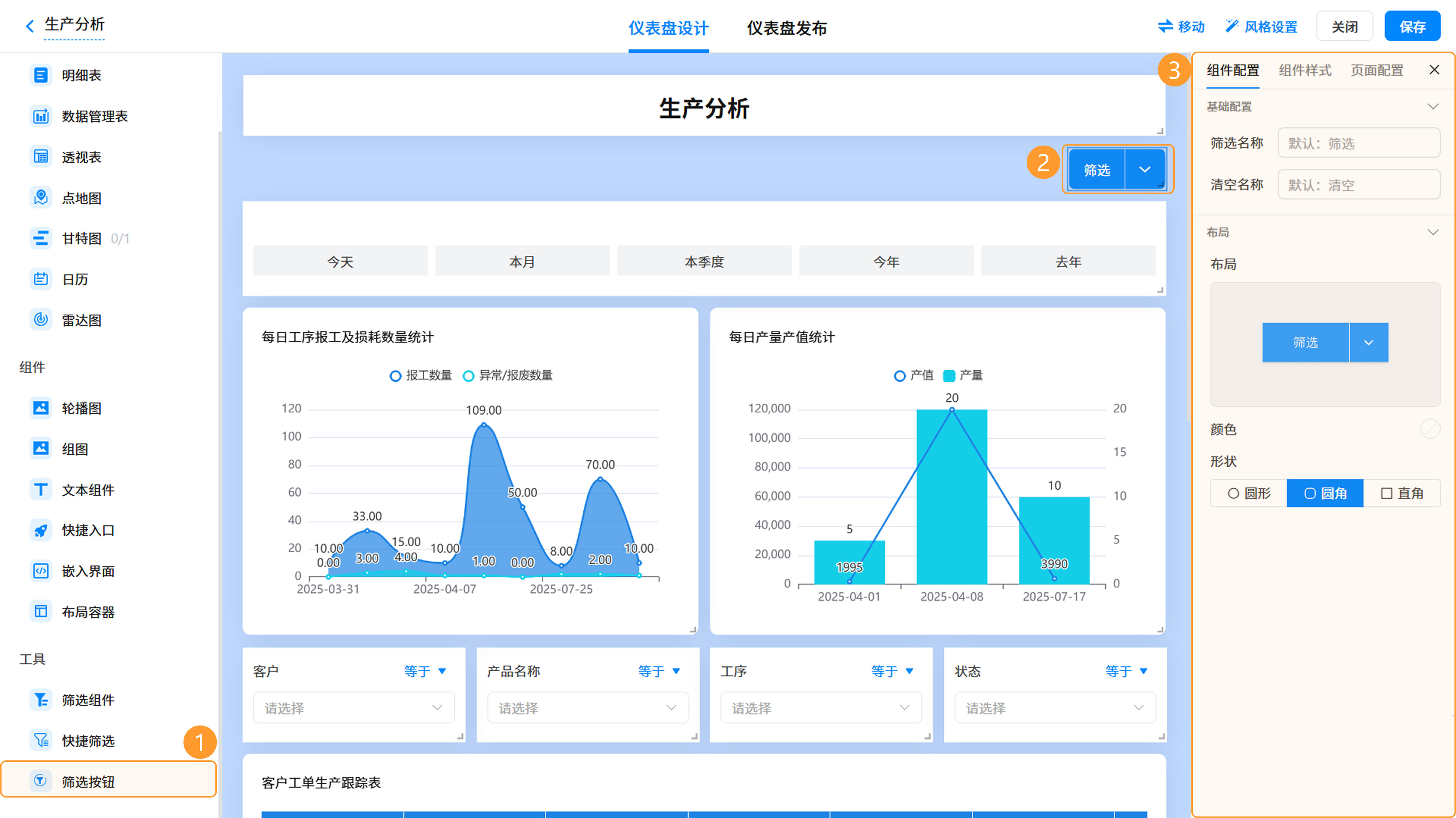Screen dimensions: 1456x818
Task: Select the 快捷入口 rocket icon
Action: click(41, 530)
